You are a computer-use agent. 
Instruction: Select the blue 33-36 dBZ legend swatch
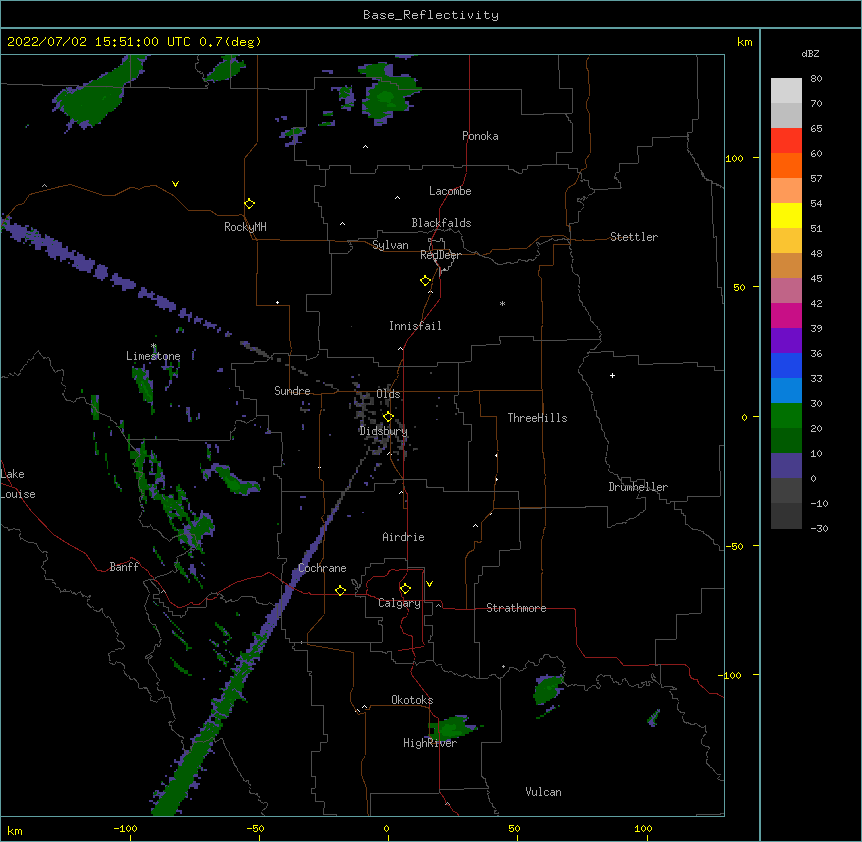(x=786, y=365)
